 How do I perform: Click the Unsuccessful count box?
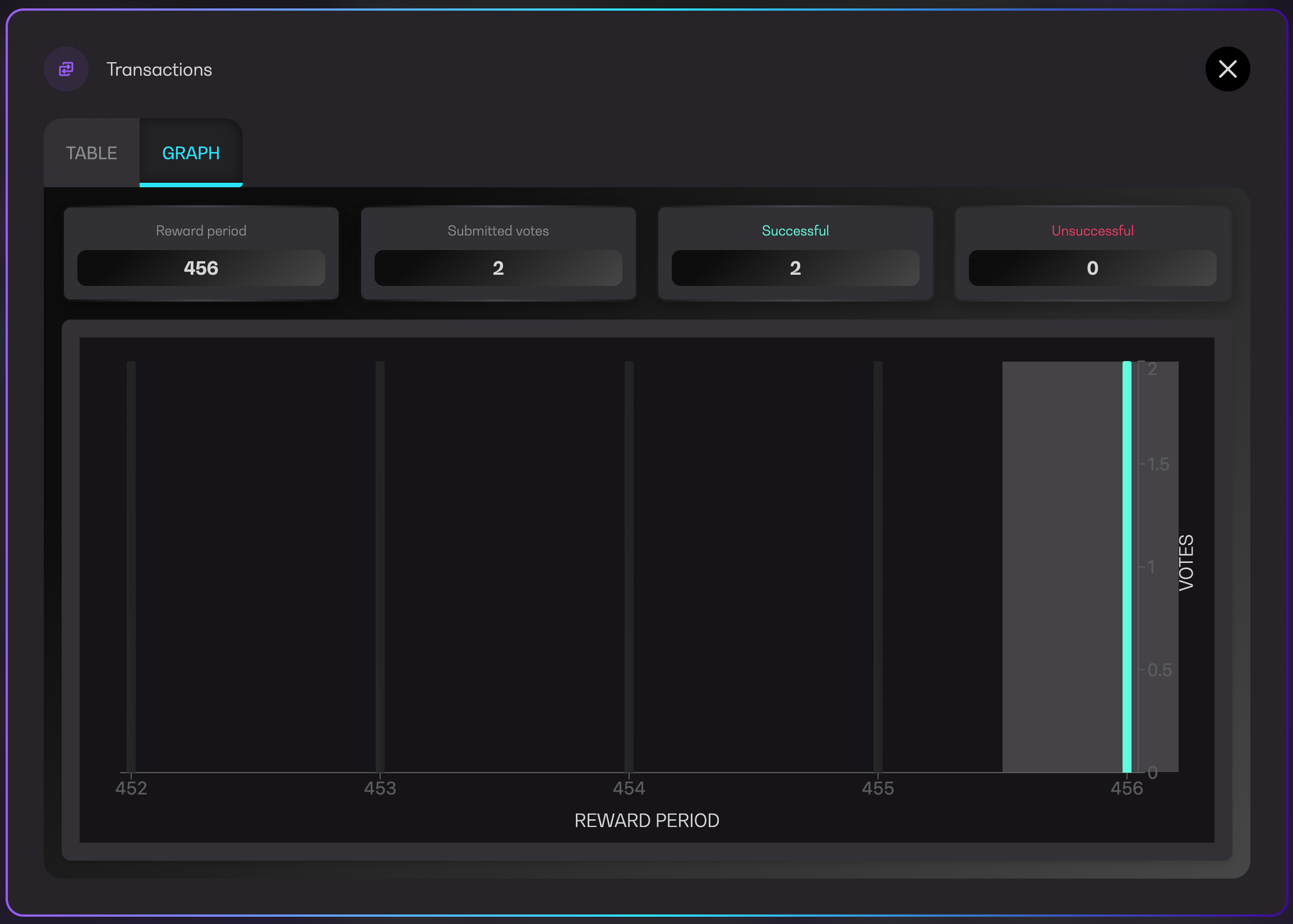click(1092, 268)
